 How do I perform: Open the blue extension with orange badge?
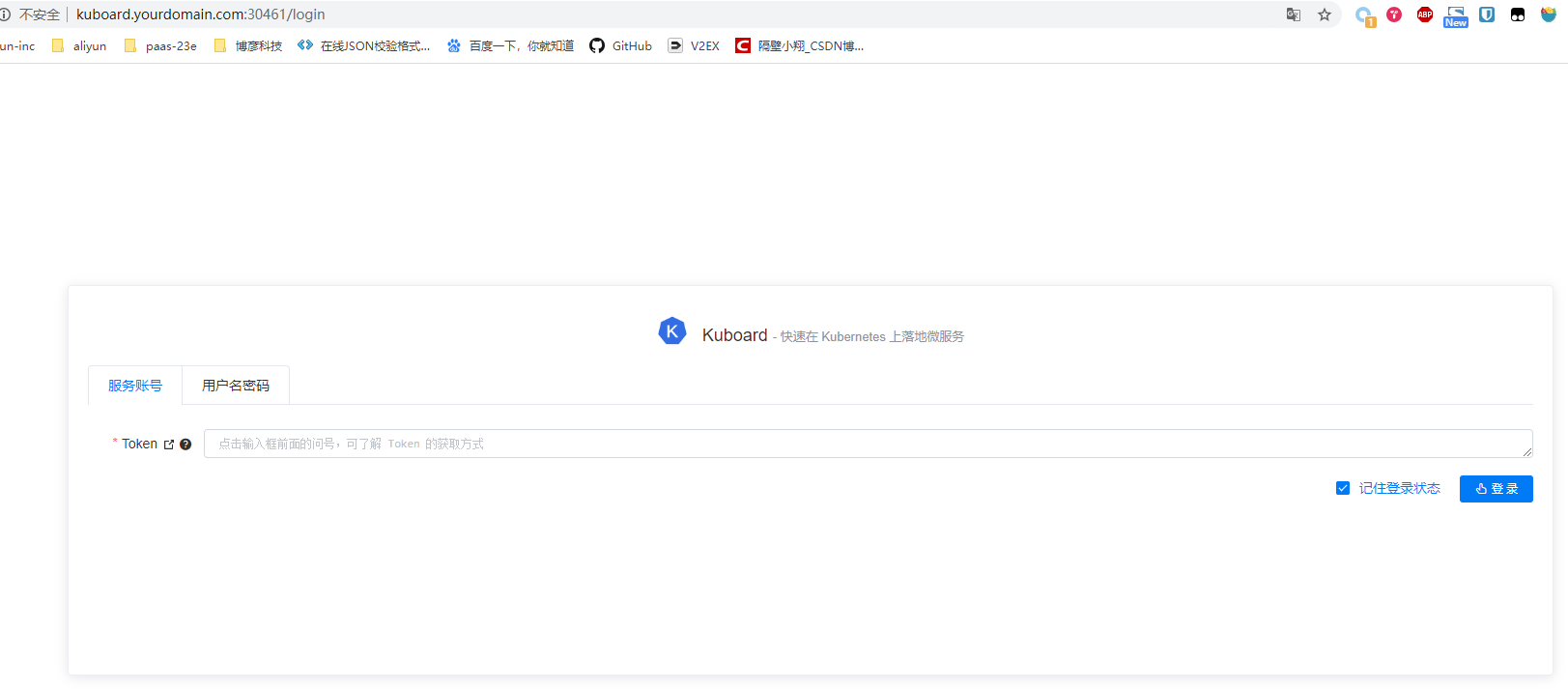pyautogui.click(x=1364, y=16)
